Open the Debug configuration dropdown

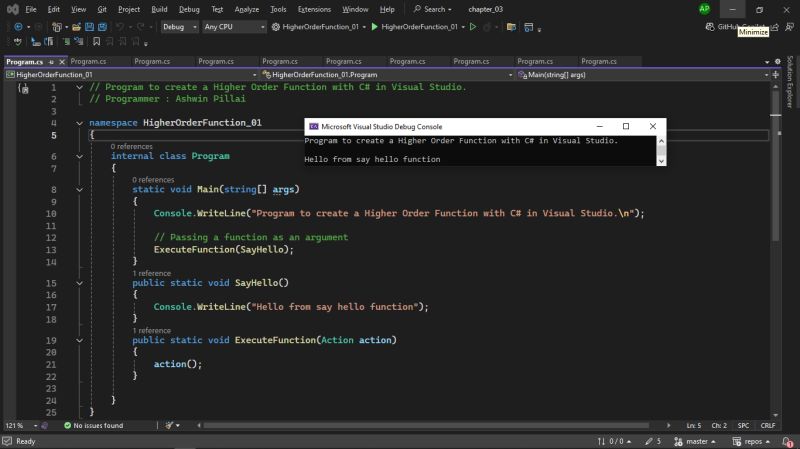pyautogui.click(x=179, y=27)
